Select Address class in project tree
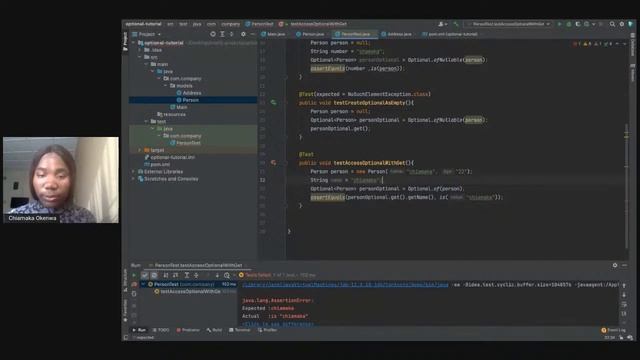Screen dimensions: 640x360 [x=189, y=93]
